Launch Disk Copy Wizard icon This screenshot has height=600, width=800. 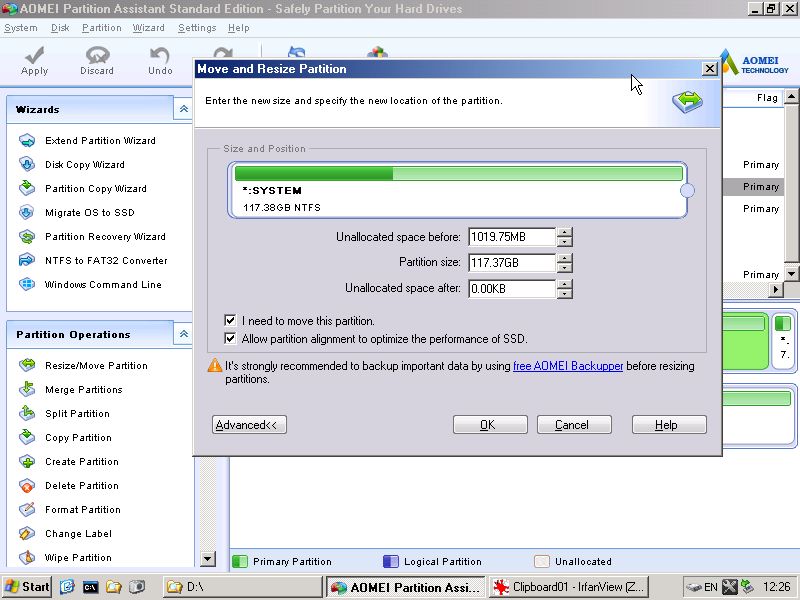[27, 164]
